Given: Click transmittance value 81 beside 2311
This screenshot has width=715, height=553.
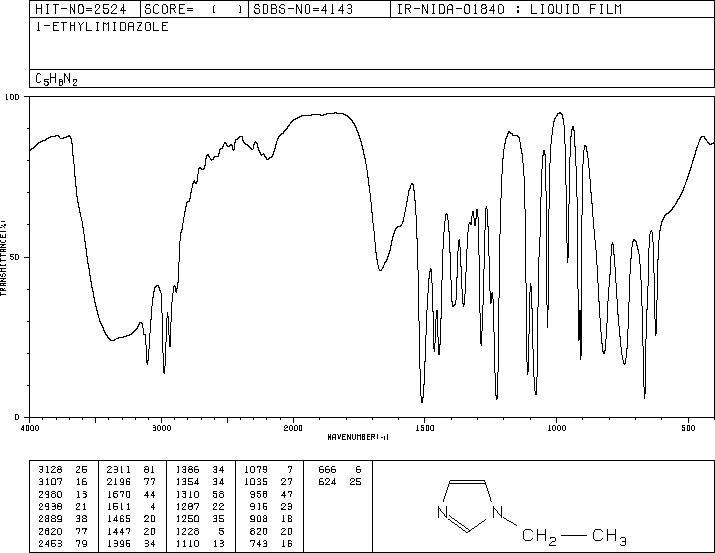Looking at the screenshot, I should tap(150, 470).
